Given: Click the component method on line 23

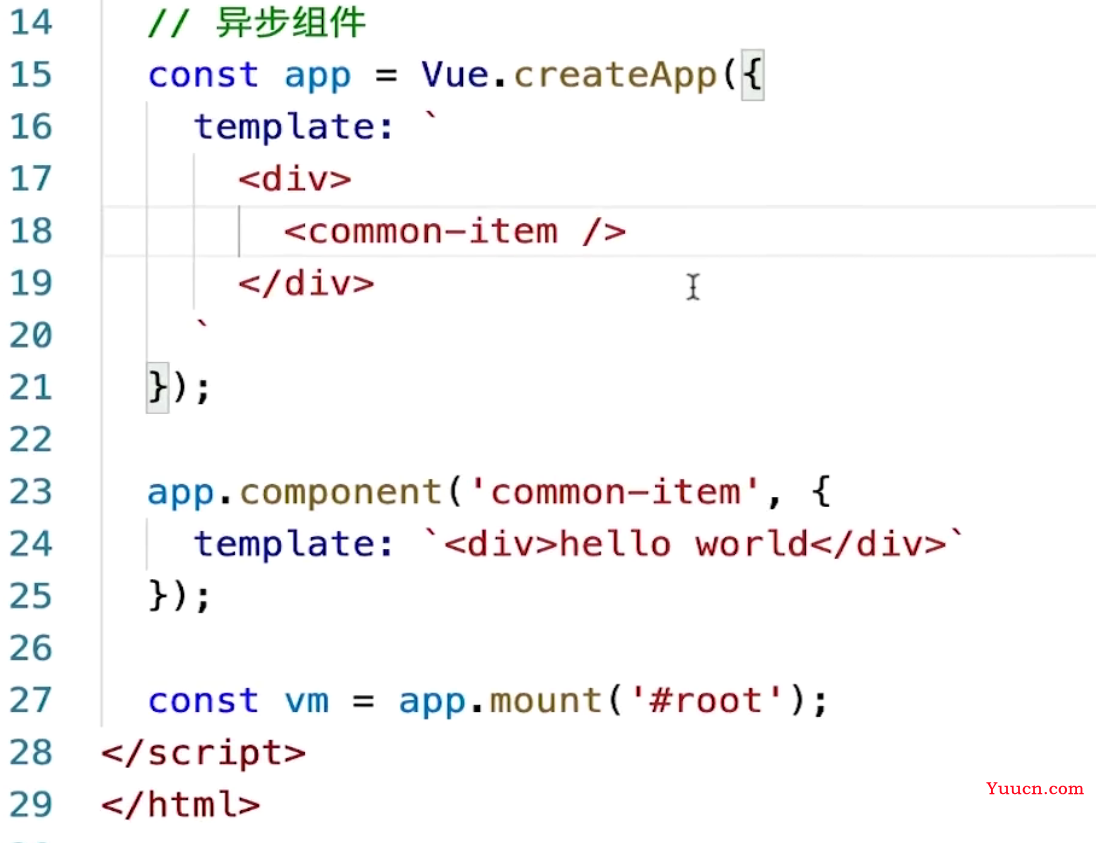Looking at the screenshot, I should pyautogui.click(x=341, y=494).
